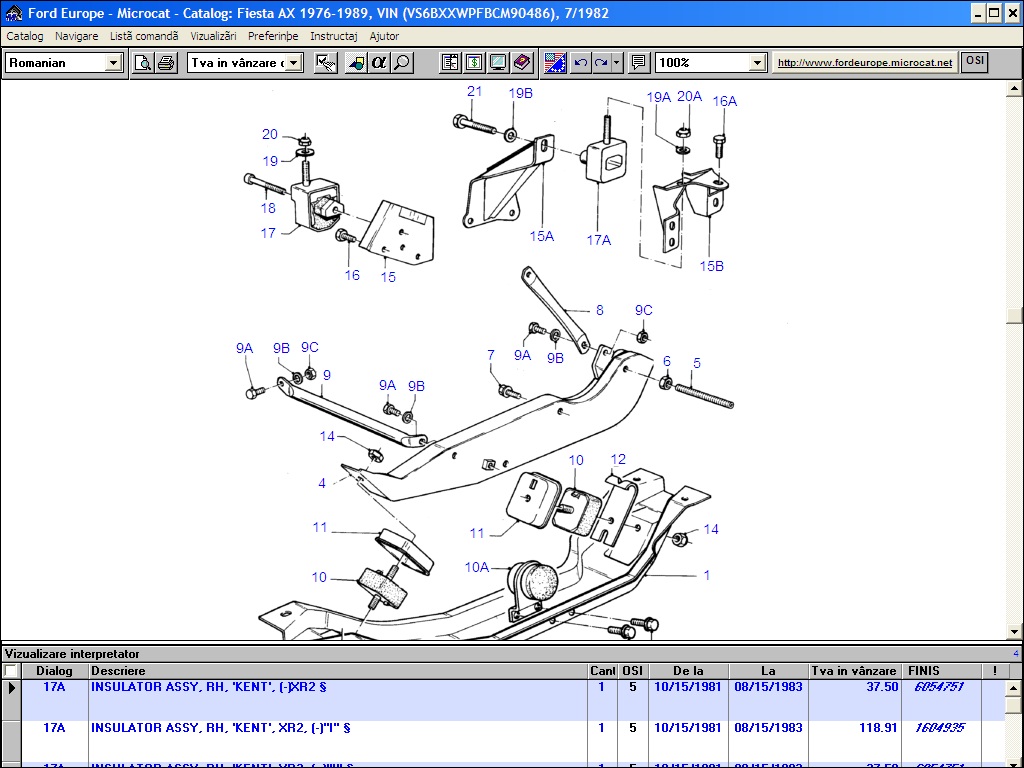Click the alpha symbol search icon
The image size is (1024, 768).
379,63
